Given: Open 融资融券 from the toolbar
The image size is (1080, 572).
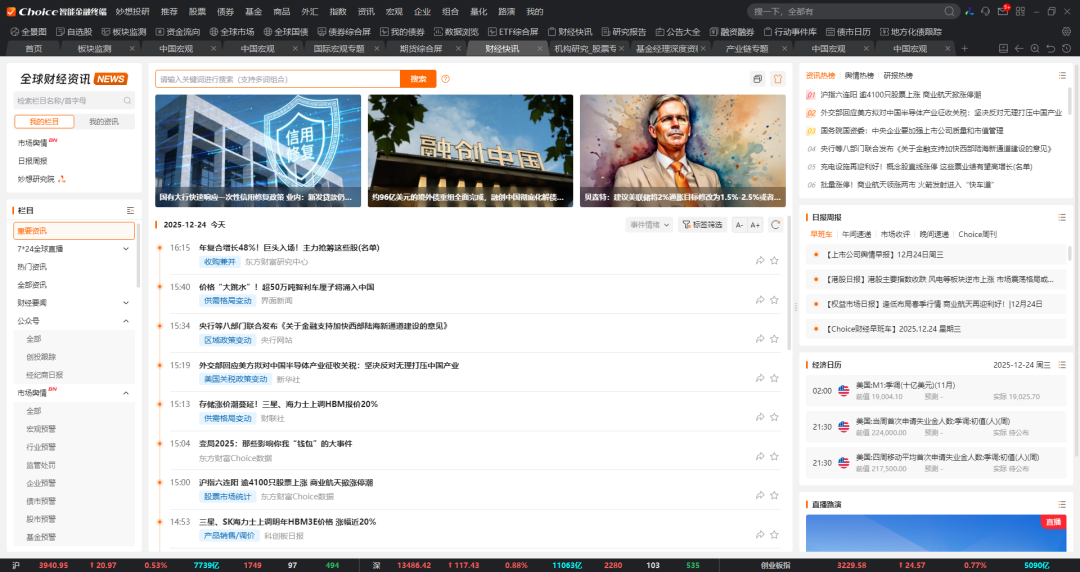Looking at the screenshot, I should [x=731, y=32].
